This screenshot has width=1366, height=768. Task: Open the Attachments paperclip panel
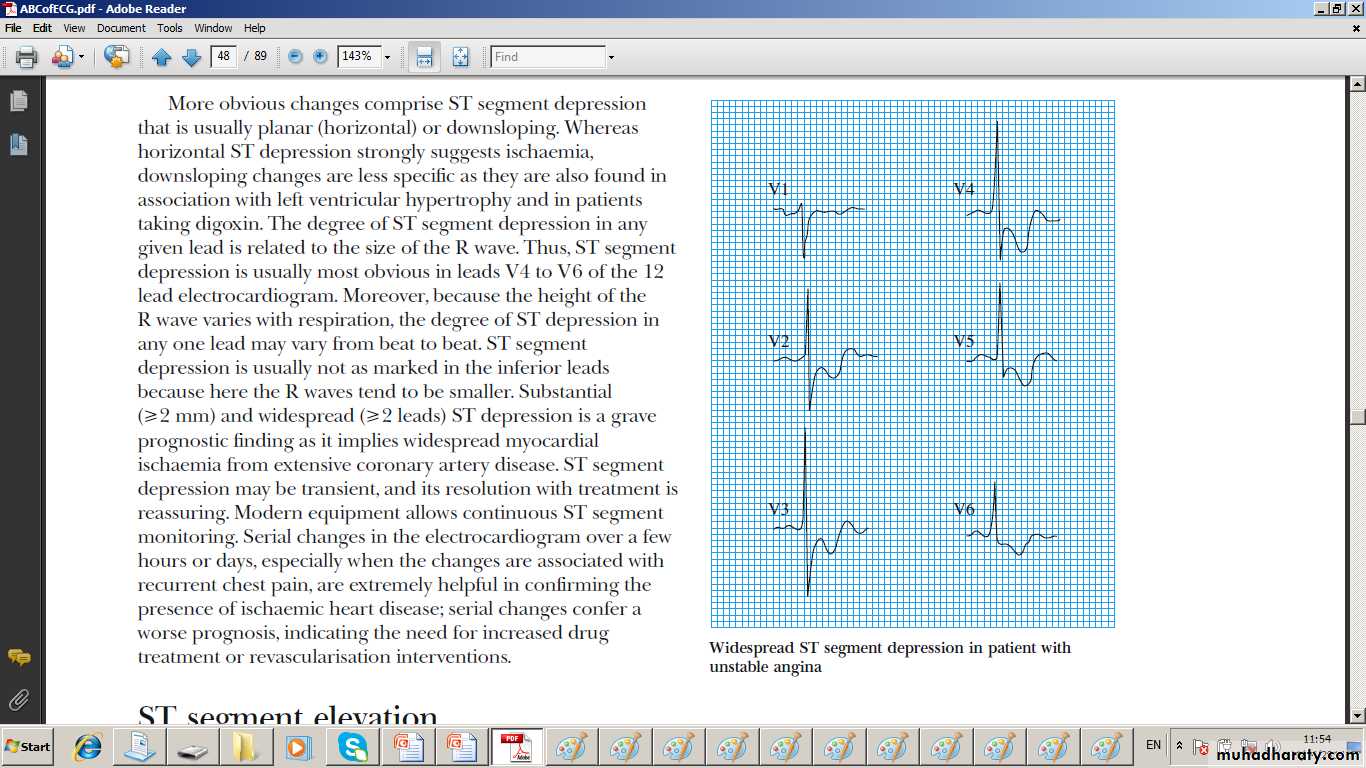[x=18, y=699]
